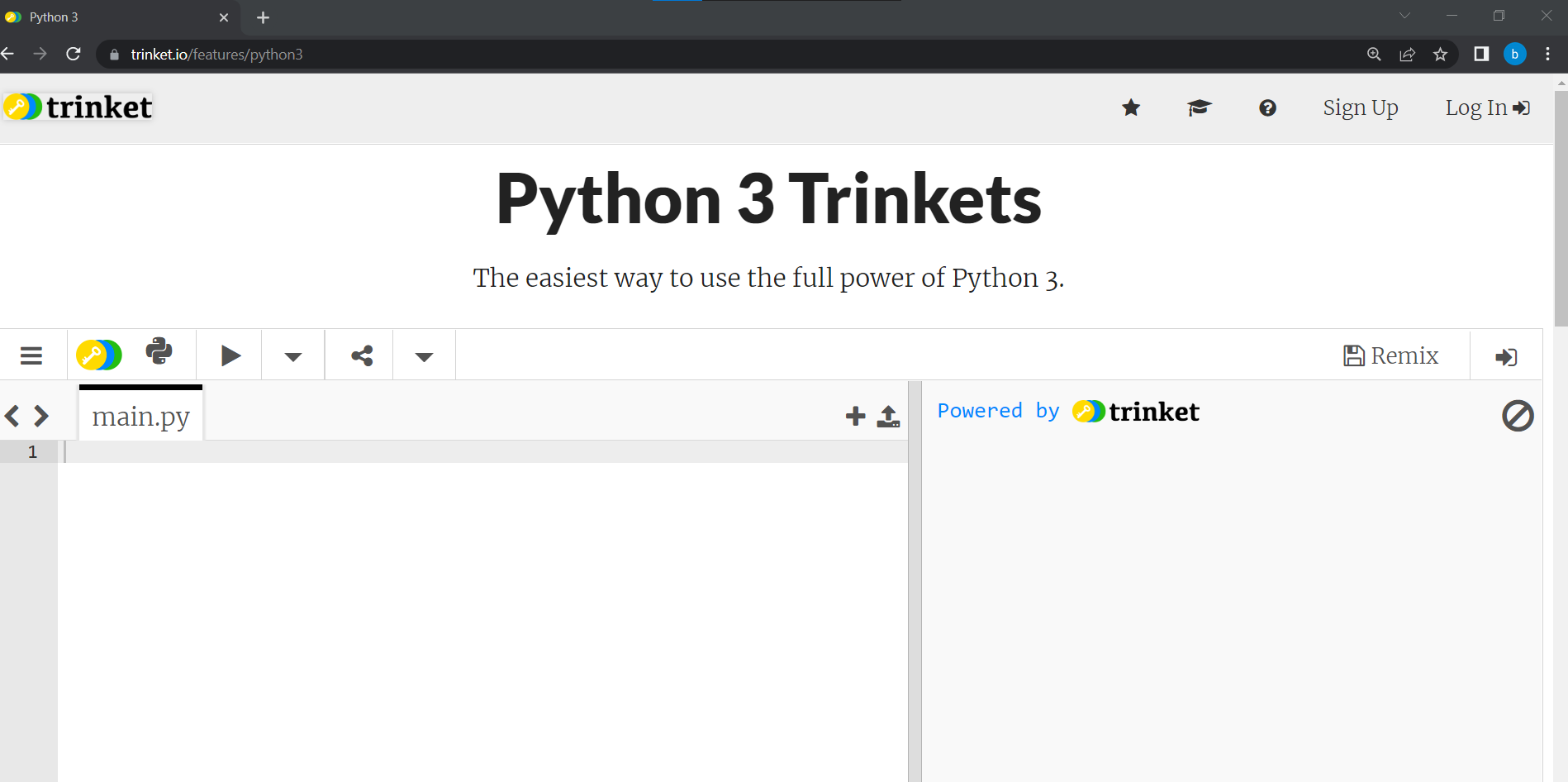Open teacher resources via the graduation cap icon

point(1199,107)
